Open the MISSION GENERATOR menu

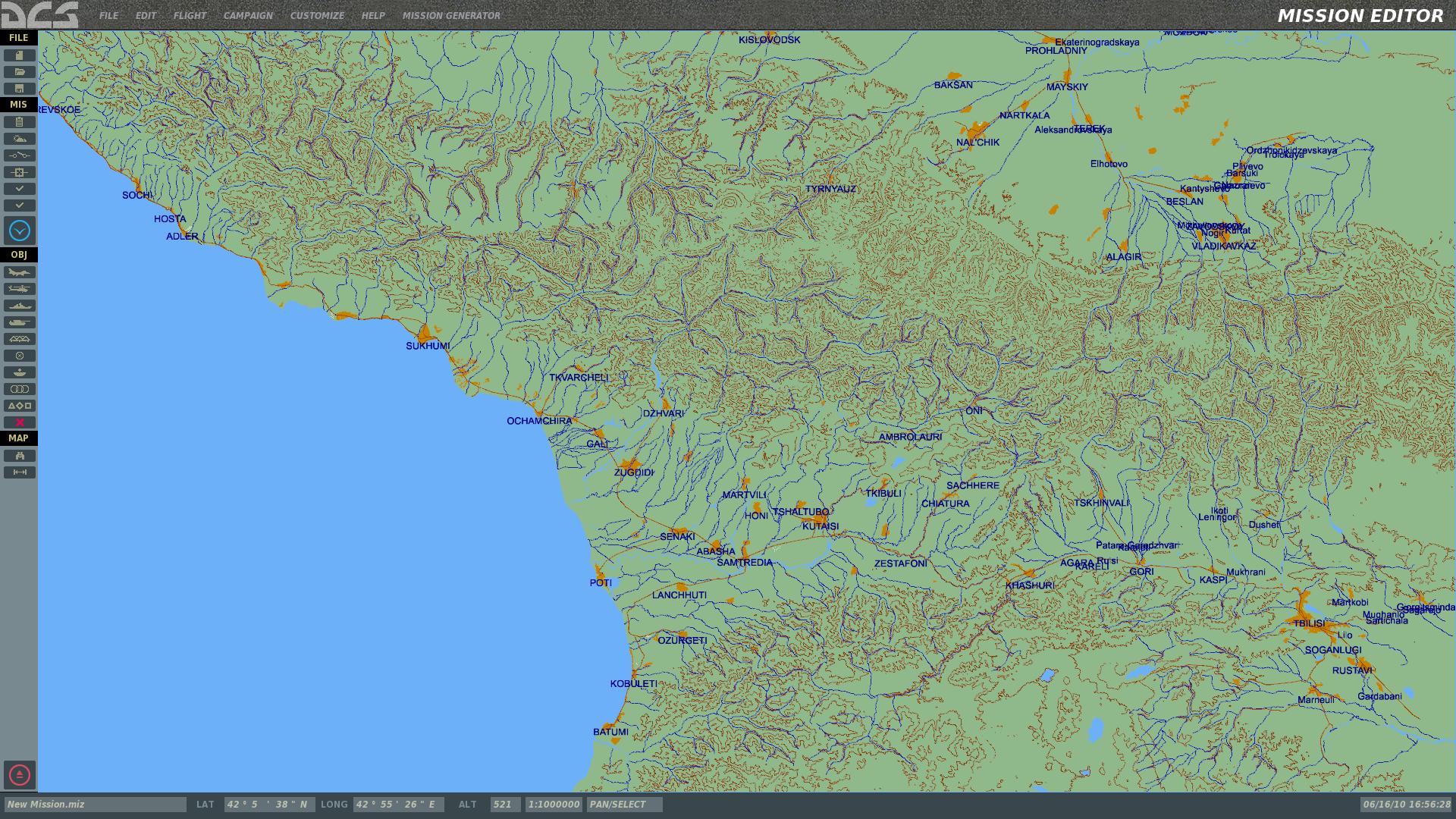click(451, 16)
